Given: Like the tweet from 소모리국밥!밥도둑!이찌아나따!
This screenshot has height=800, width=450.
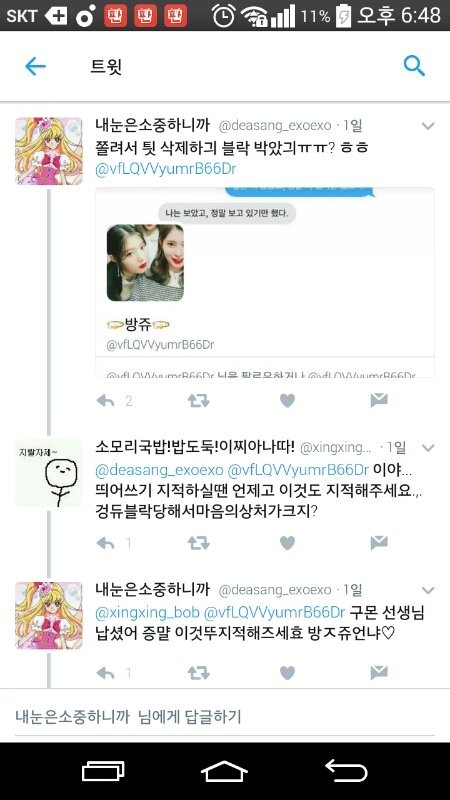Looking at the screenshot, I should (x=287, y=543).
